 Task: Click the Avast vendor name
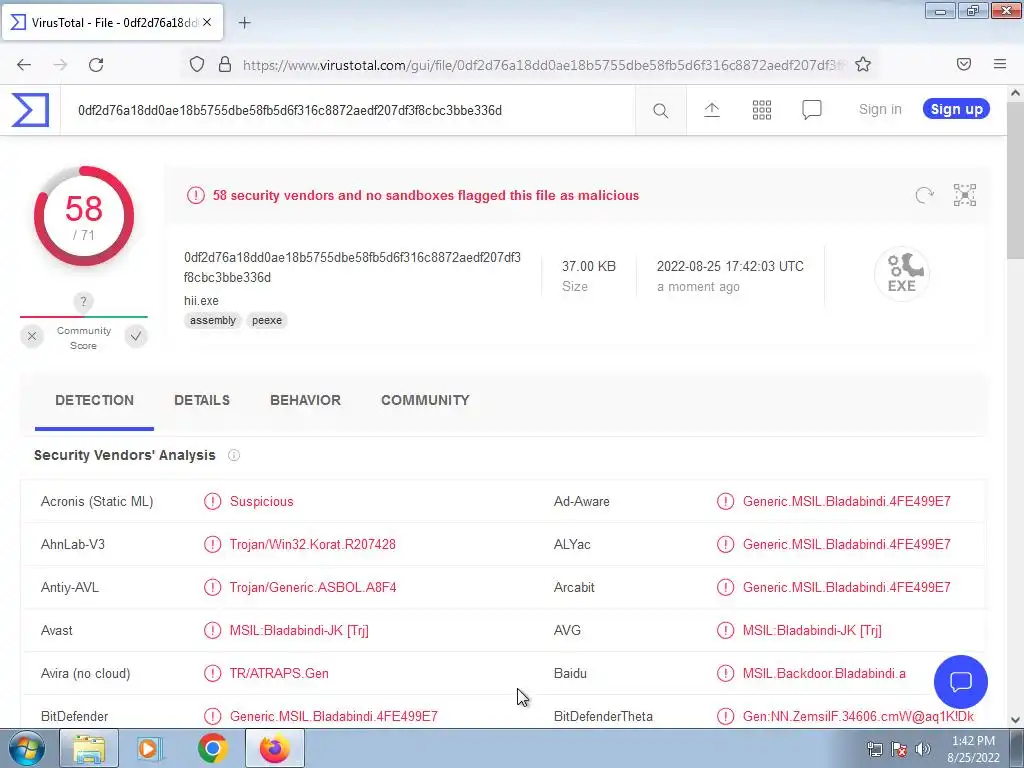point(57,631)
